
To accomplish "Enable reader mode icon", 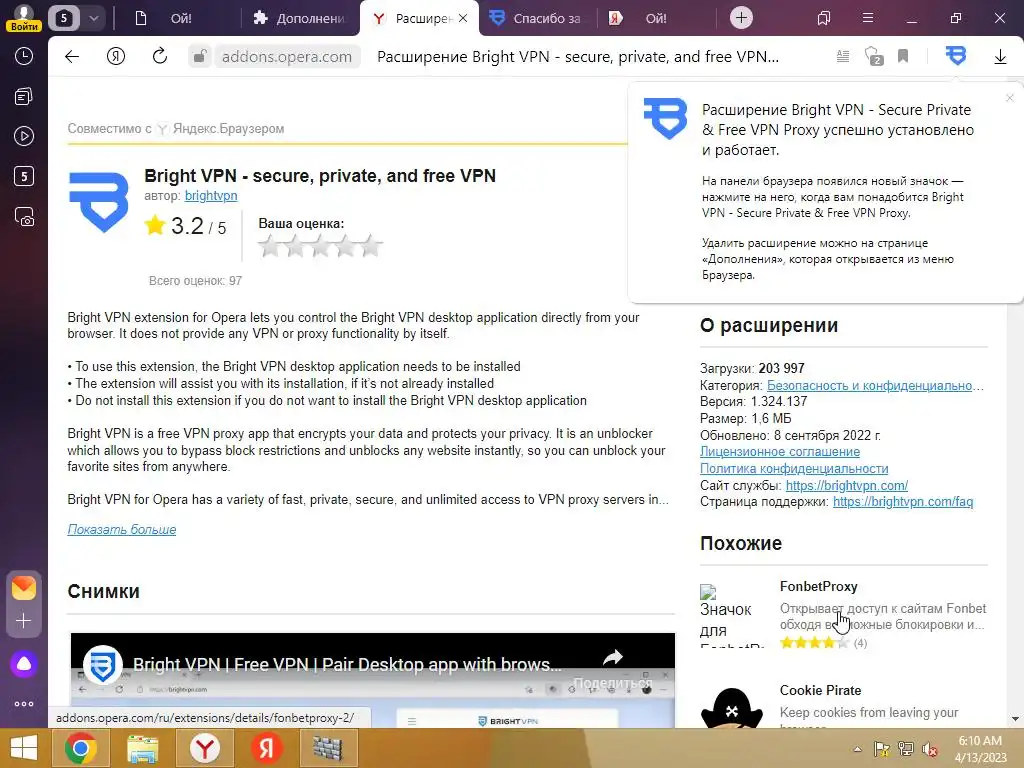I will (843, 56).
